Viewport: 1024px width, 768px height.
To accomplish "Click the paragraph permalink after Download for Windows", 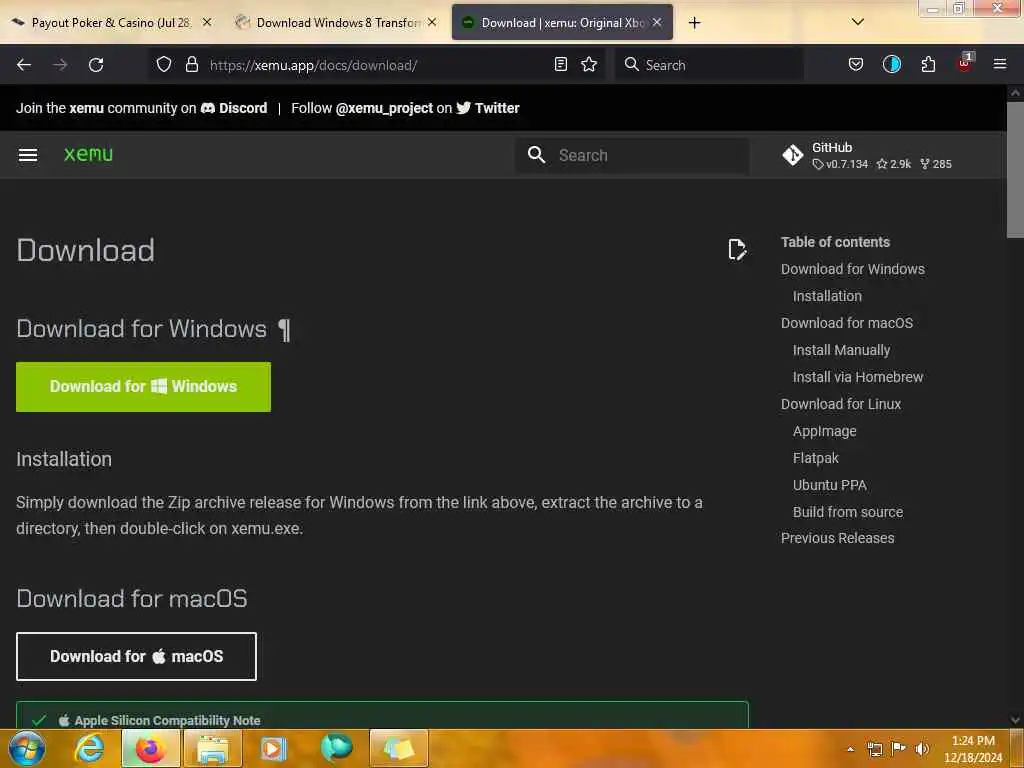I will click(284, 329).
